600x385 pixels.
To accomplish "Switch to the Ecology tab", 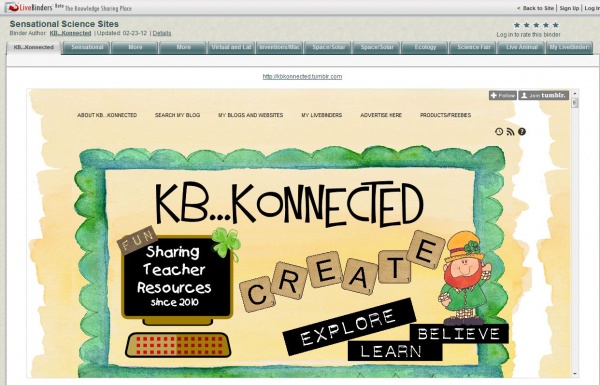I will (x=425, y=47).
